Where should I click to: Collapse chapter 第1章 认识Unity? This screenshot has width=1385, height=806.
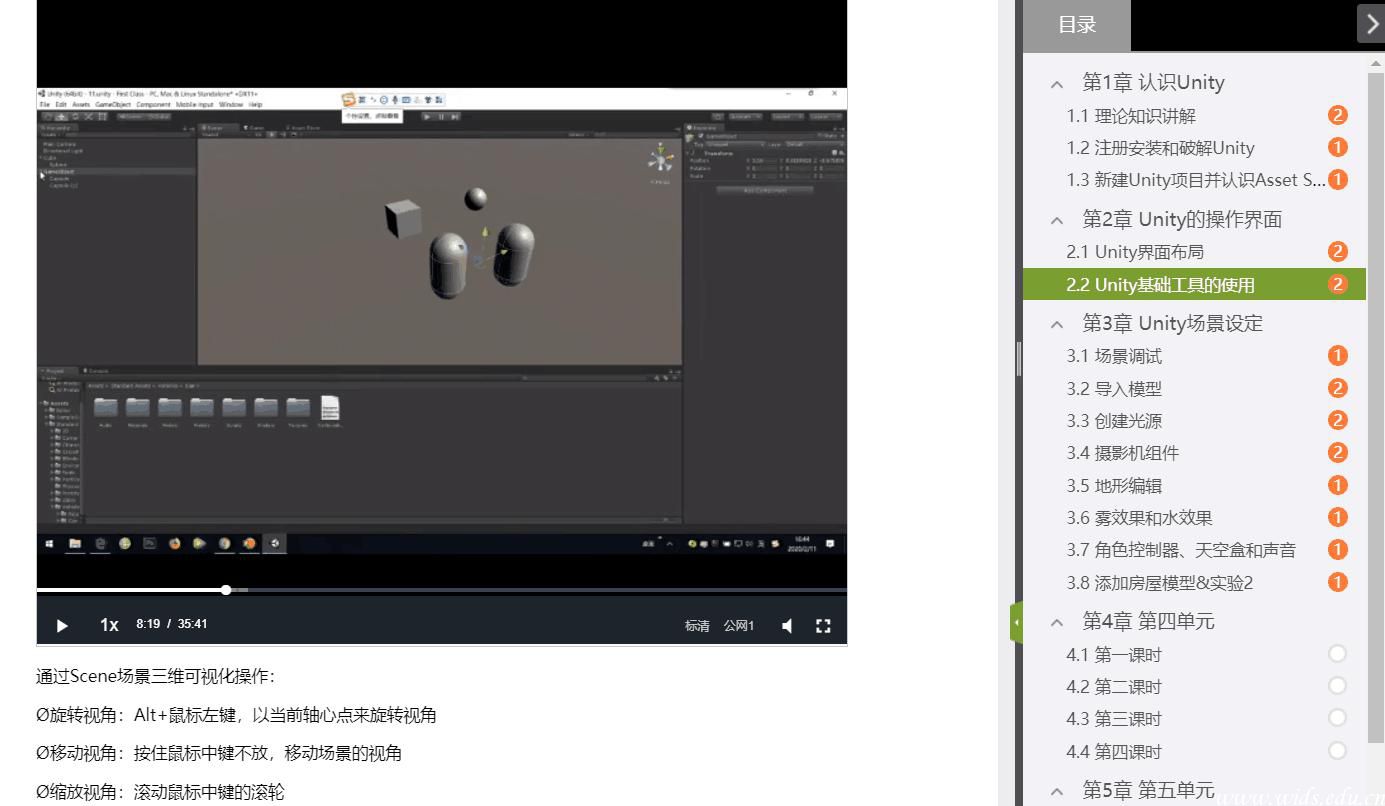[1057, 84]
